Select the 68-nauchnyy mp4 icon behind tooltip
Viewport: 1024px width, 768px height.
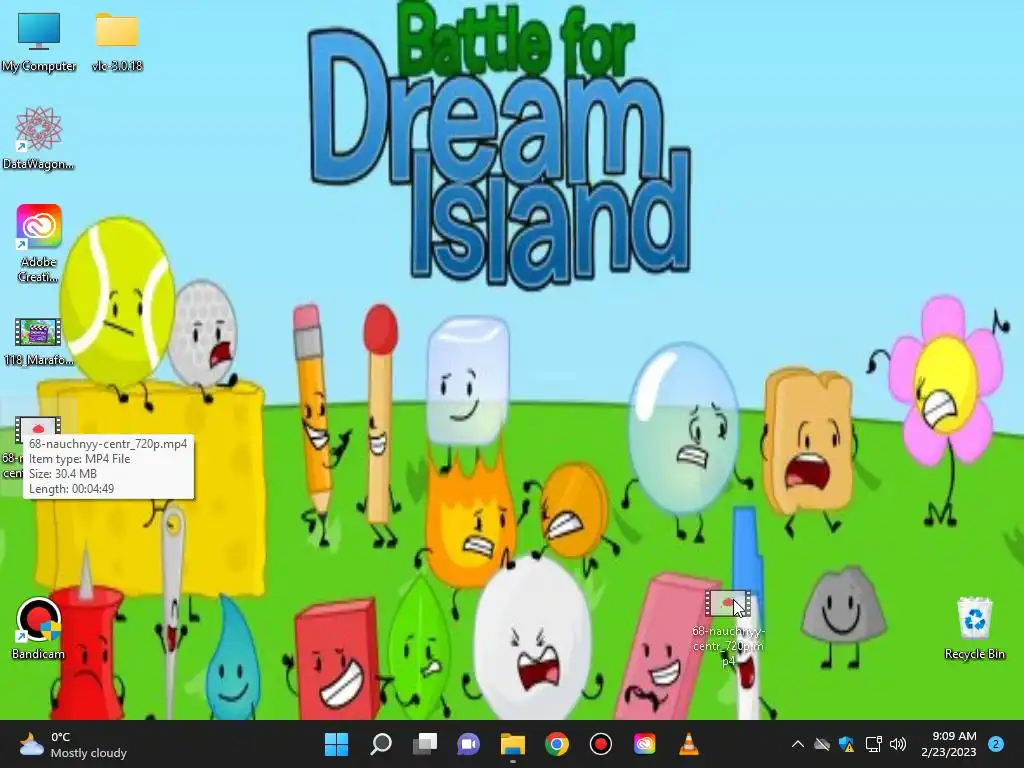point(37,428)
